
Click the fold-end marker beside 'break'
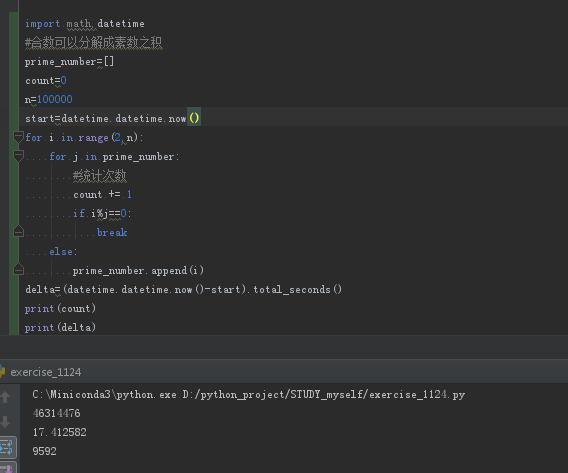click(18, 232)
